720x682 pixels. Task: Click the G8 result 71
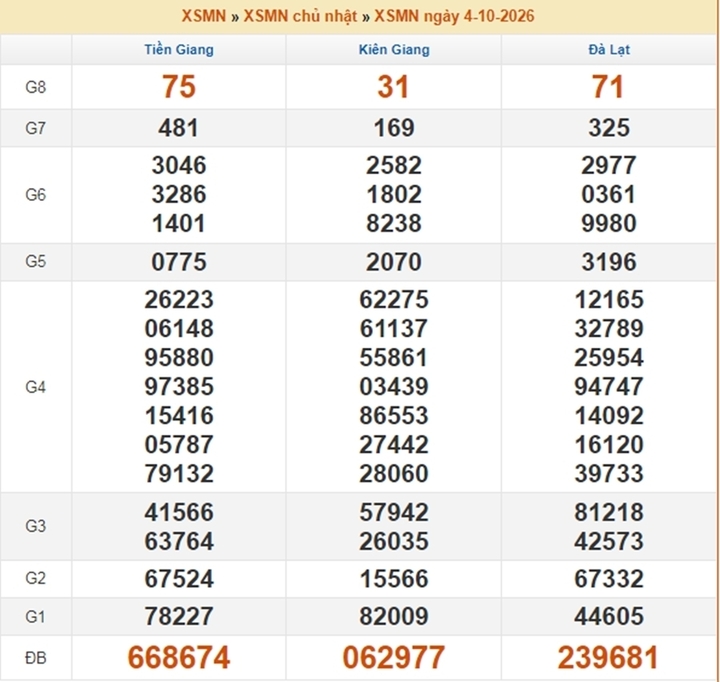click(608, 87)
